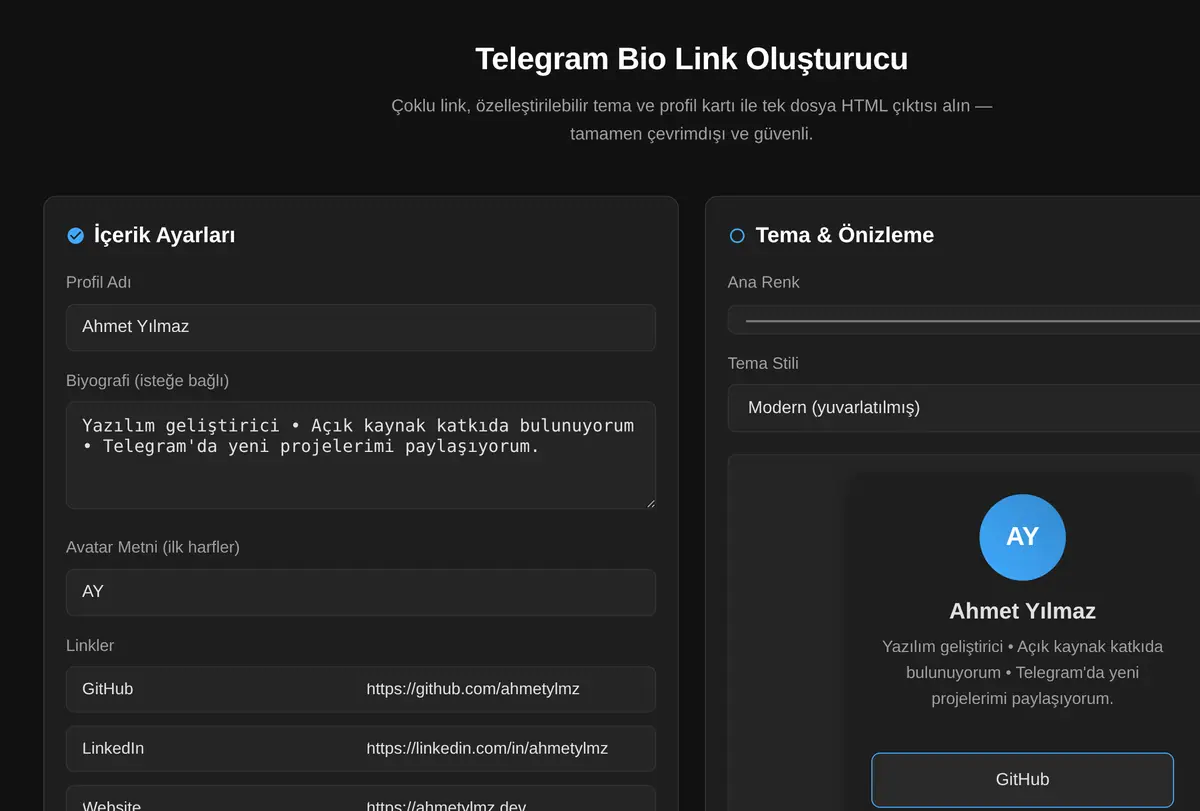The image size is (1200, 811).
Task: Click the page title Telegram Bio Link Oluşturucu
Action: pos(692,59)
